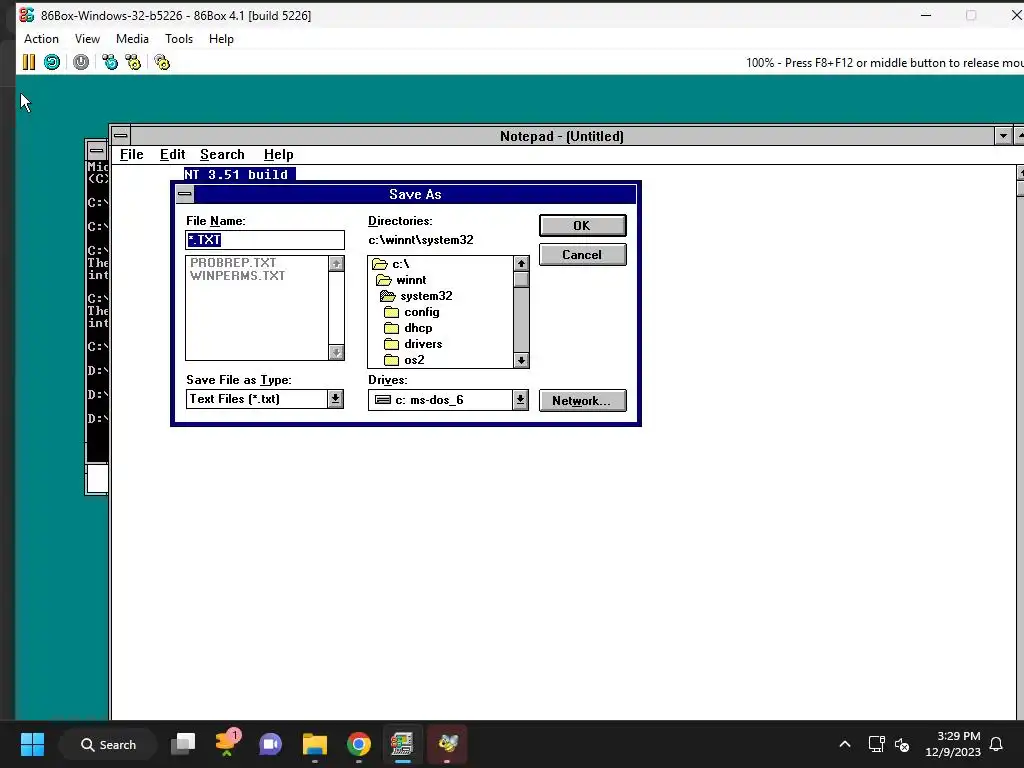Screen dimensions: 1024x768
Task: Open the video chat taskbar app
Action: coord(270,744)
